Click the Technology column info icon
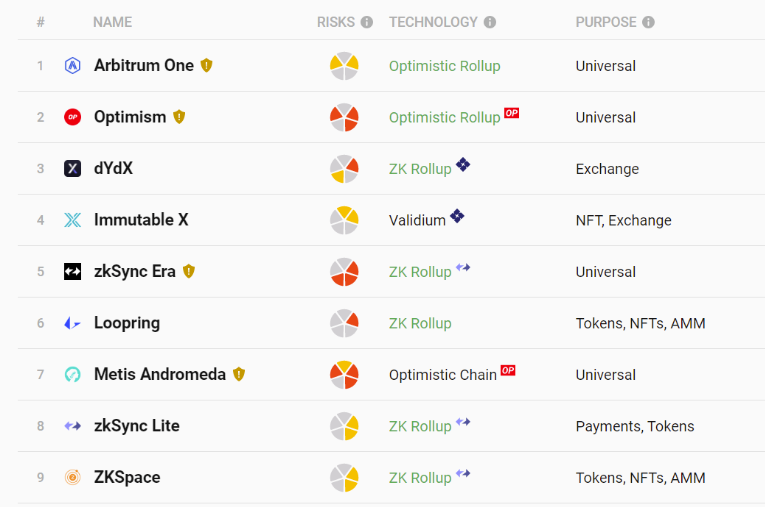 pyautogui.click(x=490, y=22)
